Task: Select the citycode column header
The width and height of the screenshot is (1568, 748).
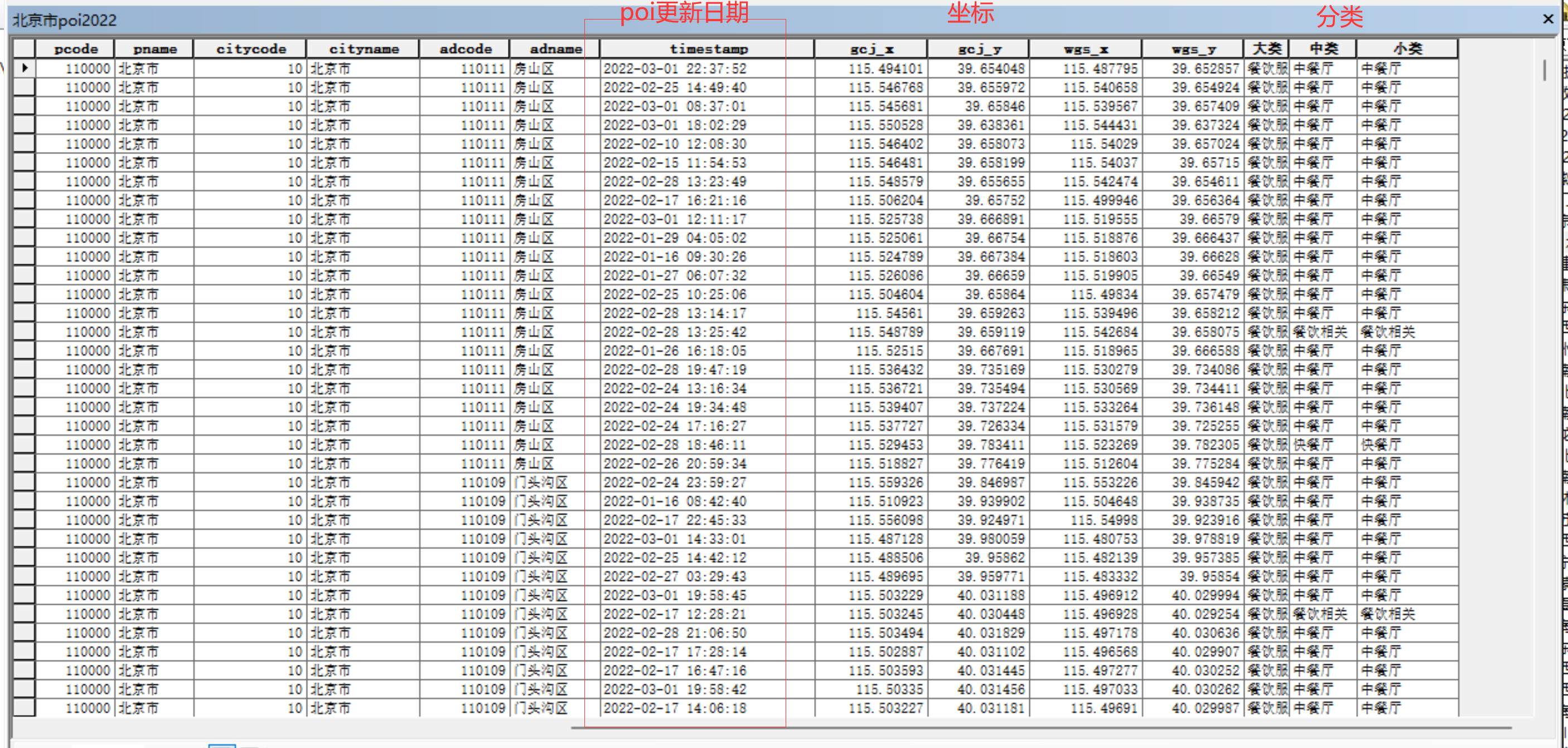Action: click(x=251, y=48)
